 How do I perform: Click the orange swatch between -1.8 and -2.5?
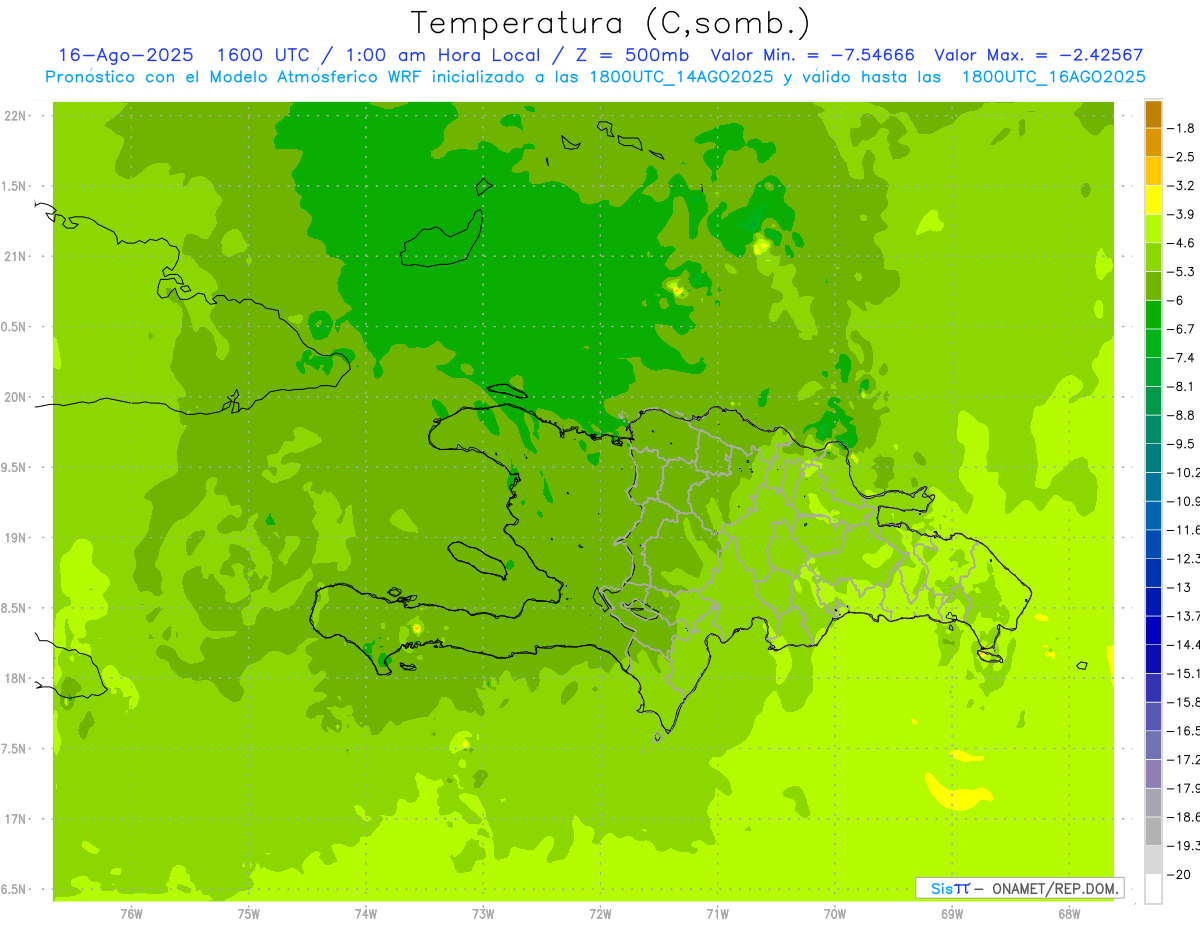point(1153,143)
